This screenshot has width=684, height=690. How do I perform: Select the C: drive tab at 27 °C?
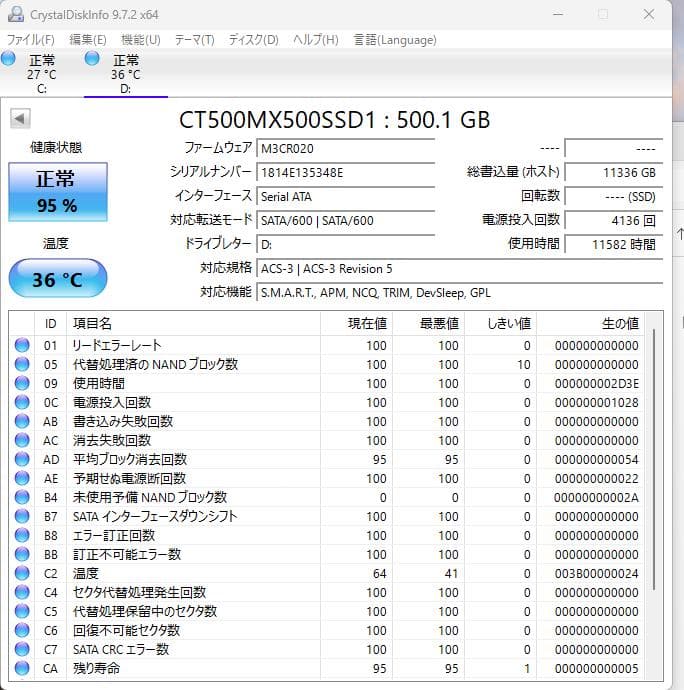(x=42, y=73)
